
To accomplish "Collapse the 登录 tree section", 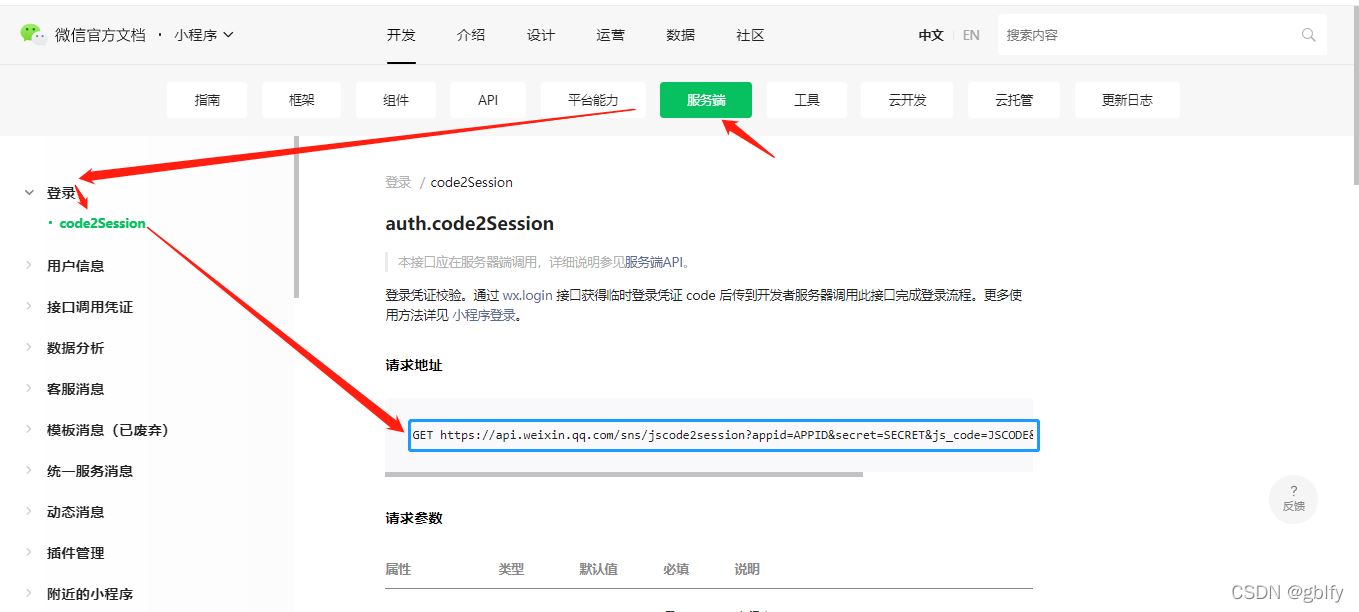I will click(x=30, y=193).
